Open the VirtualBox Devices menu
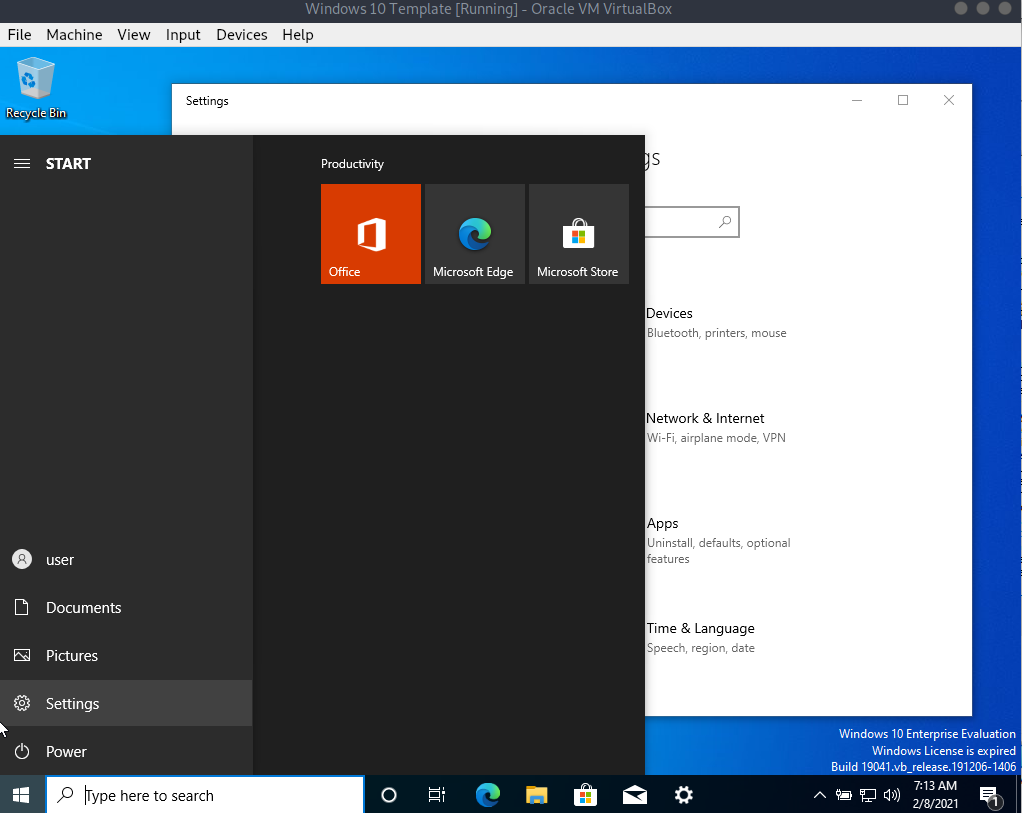Image resolution: width=1022 pixels, height=813 pixels. click(x=242, y=35)
